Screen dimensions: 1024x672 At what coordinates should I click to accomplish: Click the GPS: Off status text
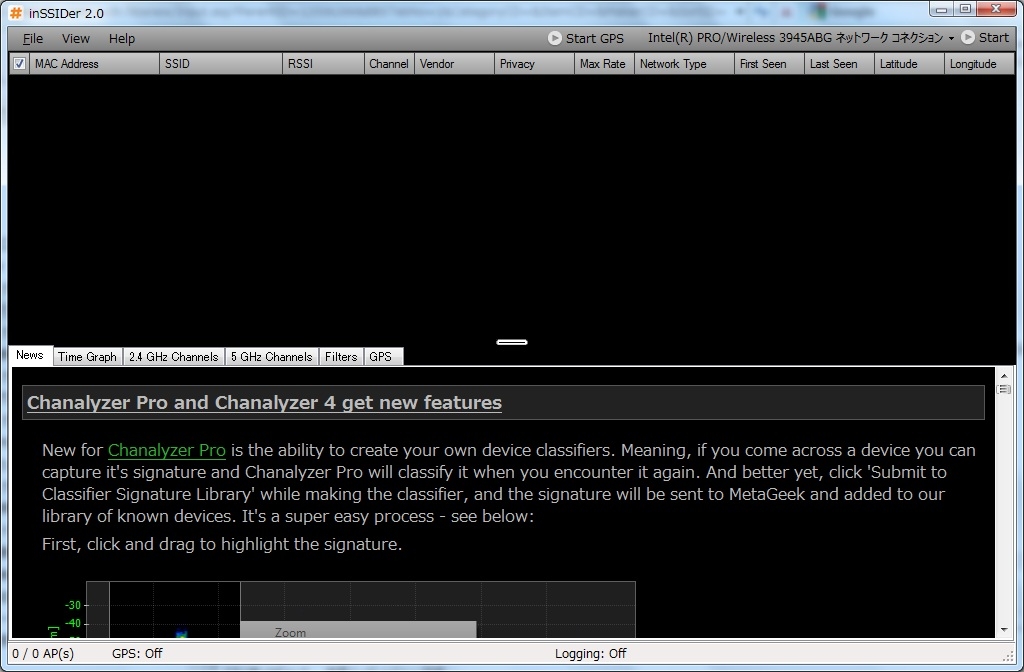pos(137,653)
